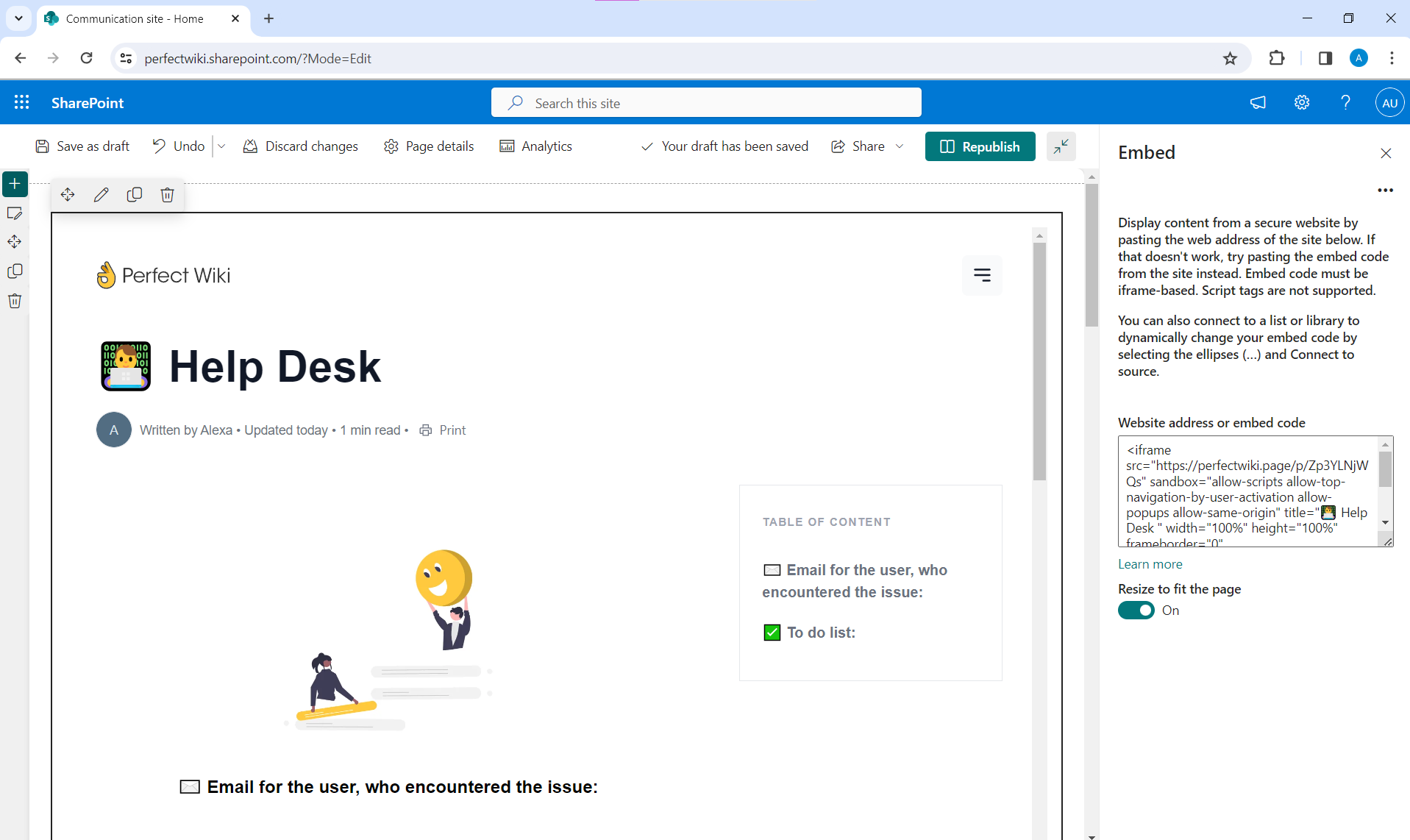The height and width of the screenshot is (840, 1410).
Task: Expand the Undo dropdown arrow
Action: coord(221,146)
